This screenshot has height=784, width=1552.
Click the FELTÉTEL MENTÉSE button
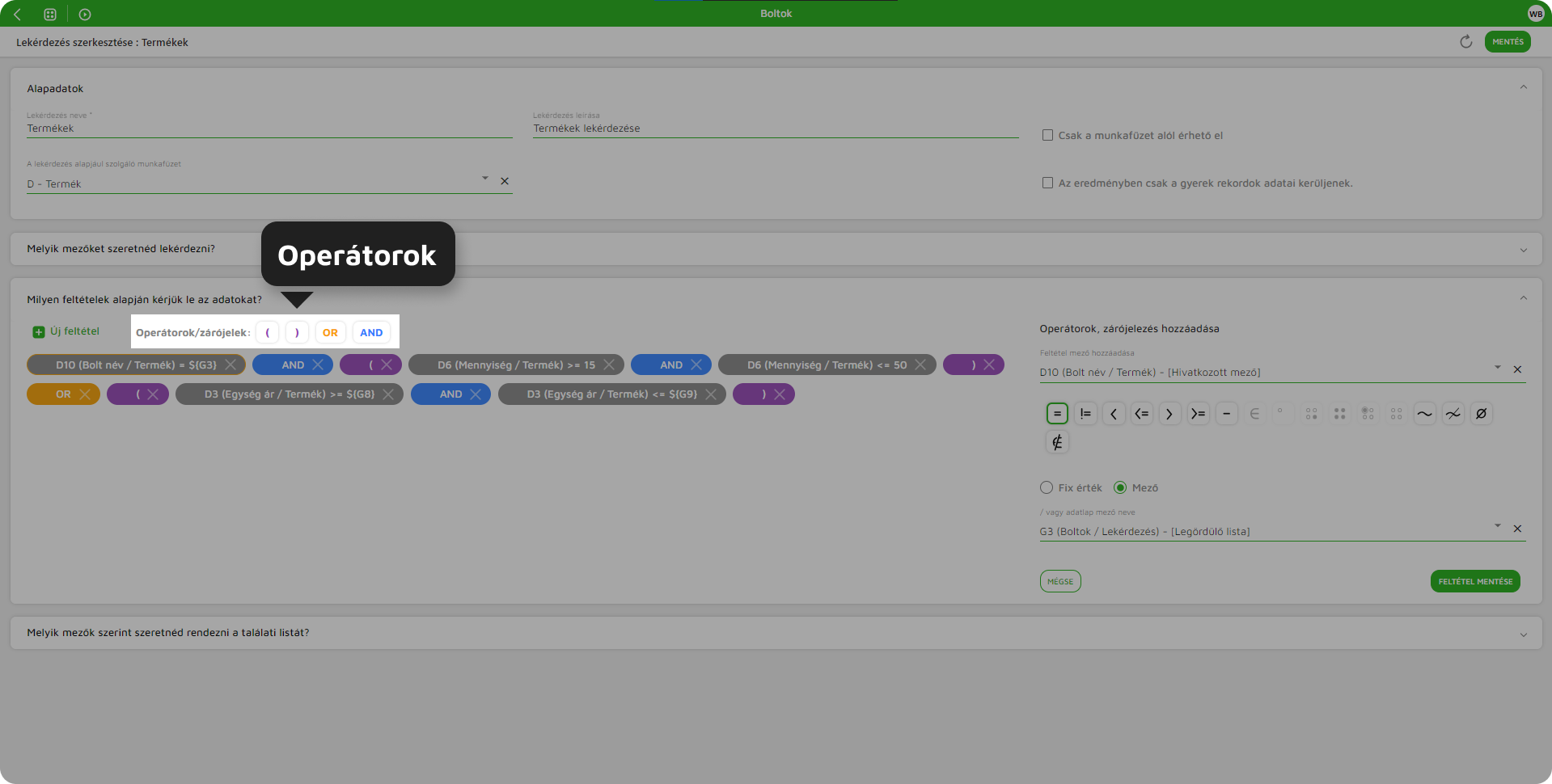1475,581
